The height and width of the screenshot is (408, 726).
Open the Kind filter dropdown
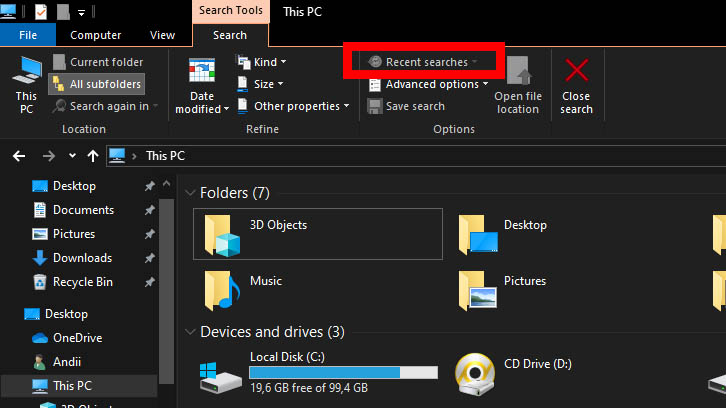pos(262,62)
